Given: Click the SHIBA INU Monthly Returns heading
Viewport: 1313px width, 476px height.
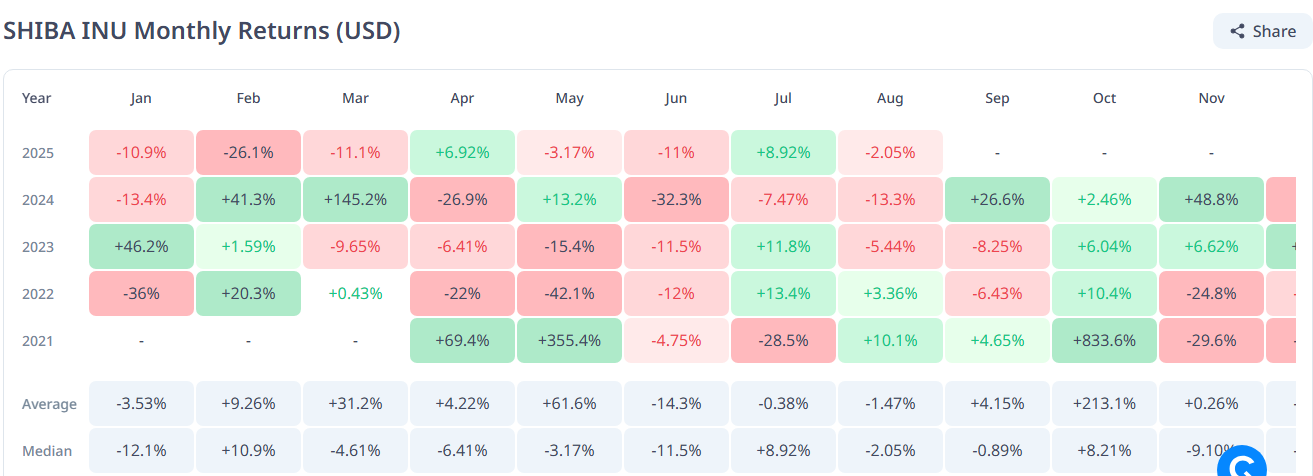Looking at the screenshot, I should (201, 30).
